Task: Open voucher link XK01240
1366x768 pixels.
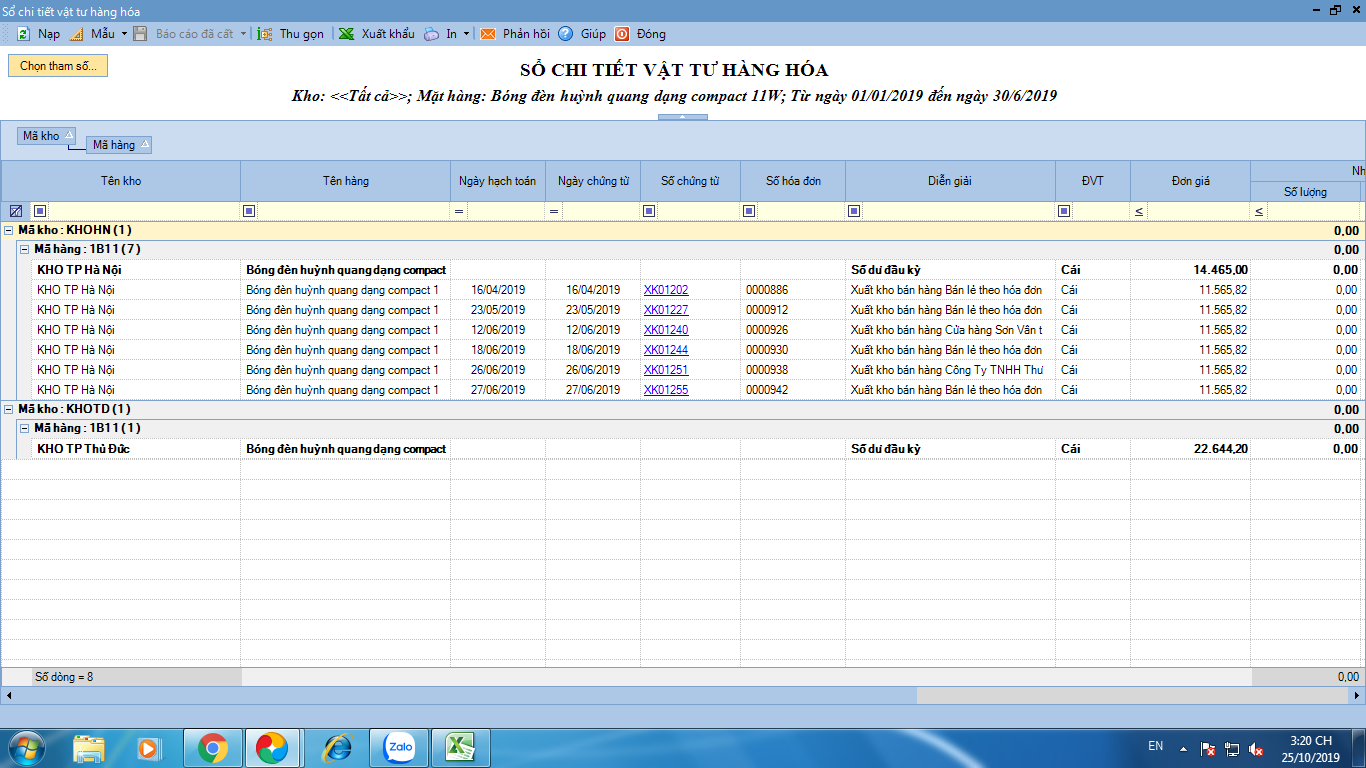Action: (666, 330)
